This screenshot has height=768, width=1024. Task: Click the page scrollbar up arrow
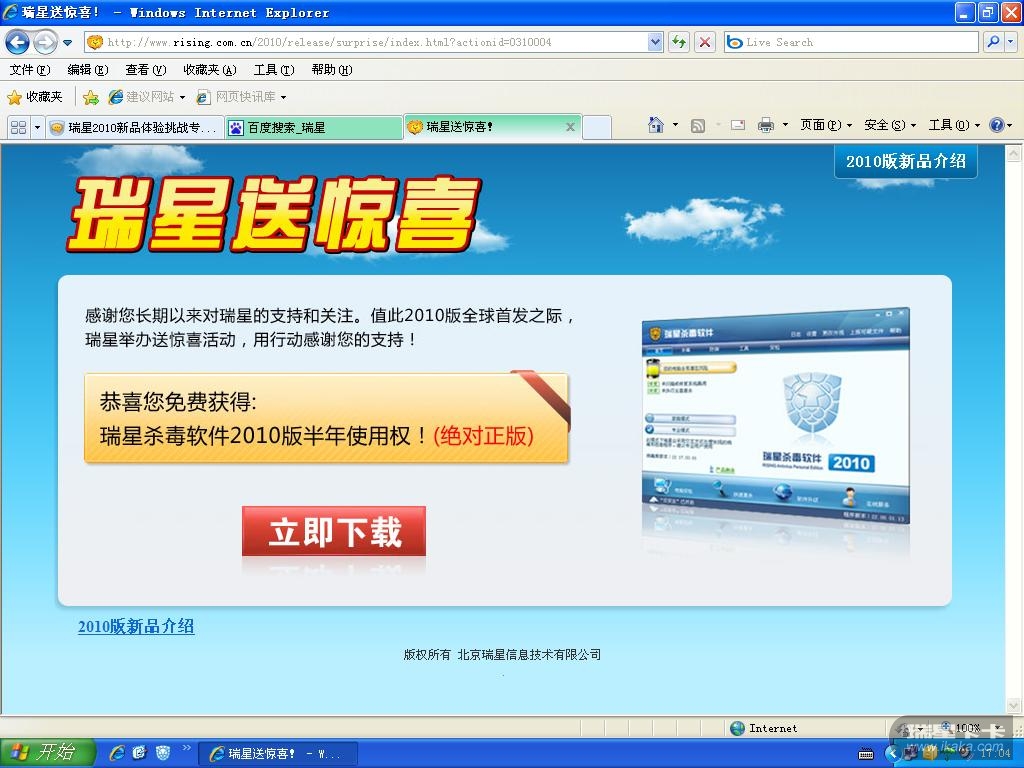click(1014, 153)
